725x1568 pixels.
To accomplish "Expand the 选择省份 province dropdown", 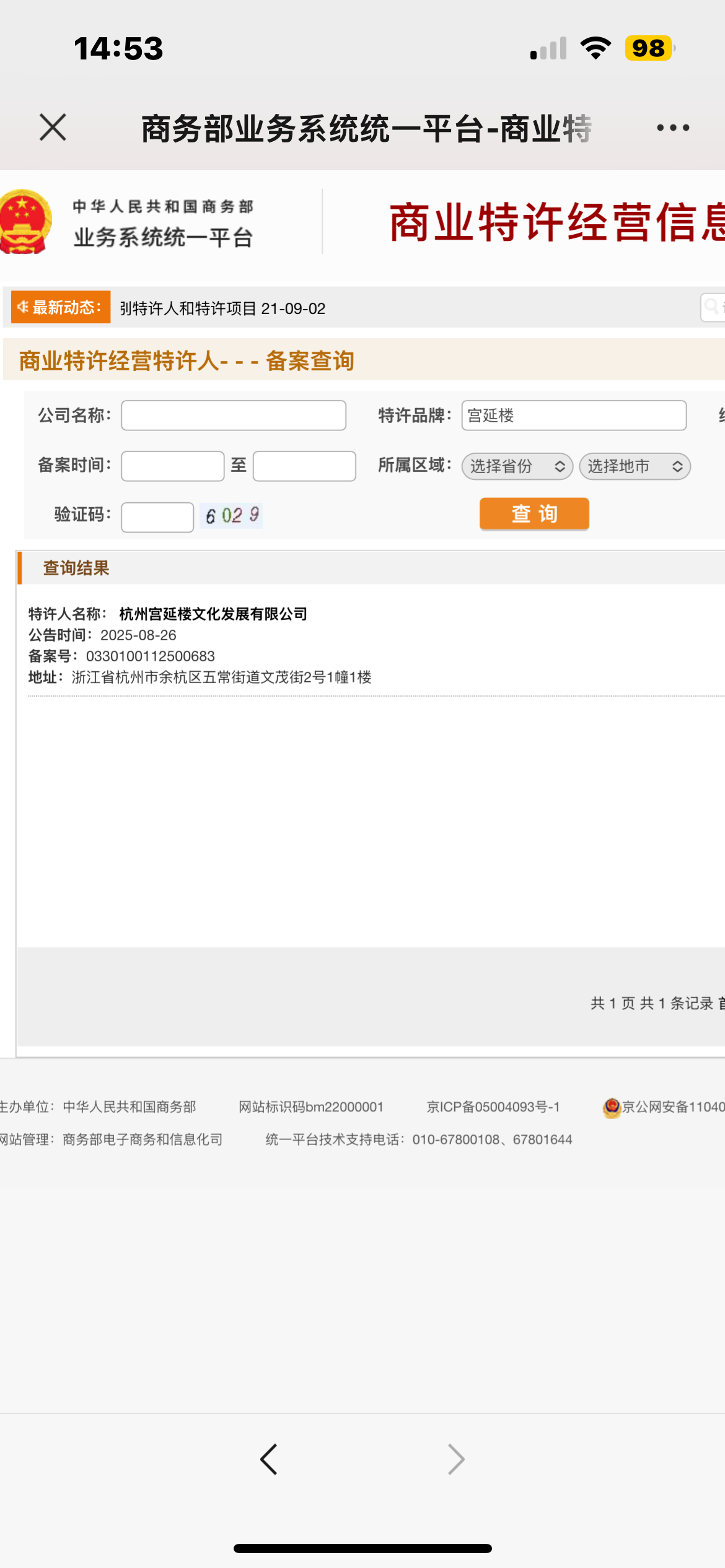I will point(517,466).
